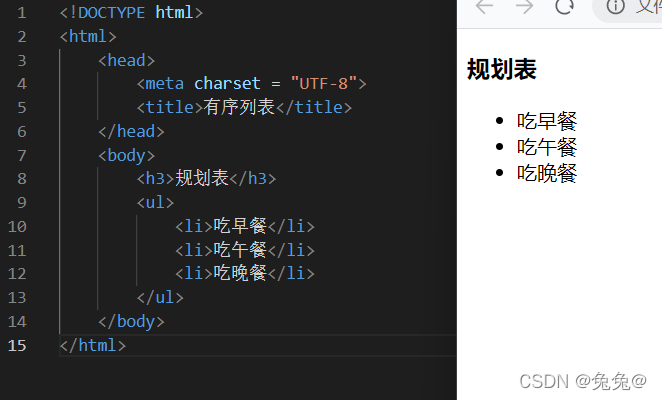The height and width of the screenshot is (400, 662).
Task: Click line number 9 in the editor
Action: click(22, 203)
